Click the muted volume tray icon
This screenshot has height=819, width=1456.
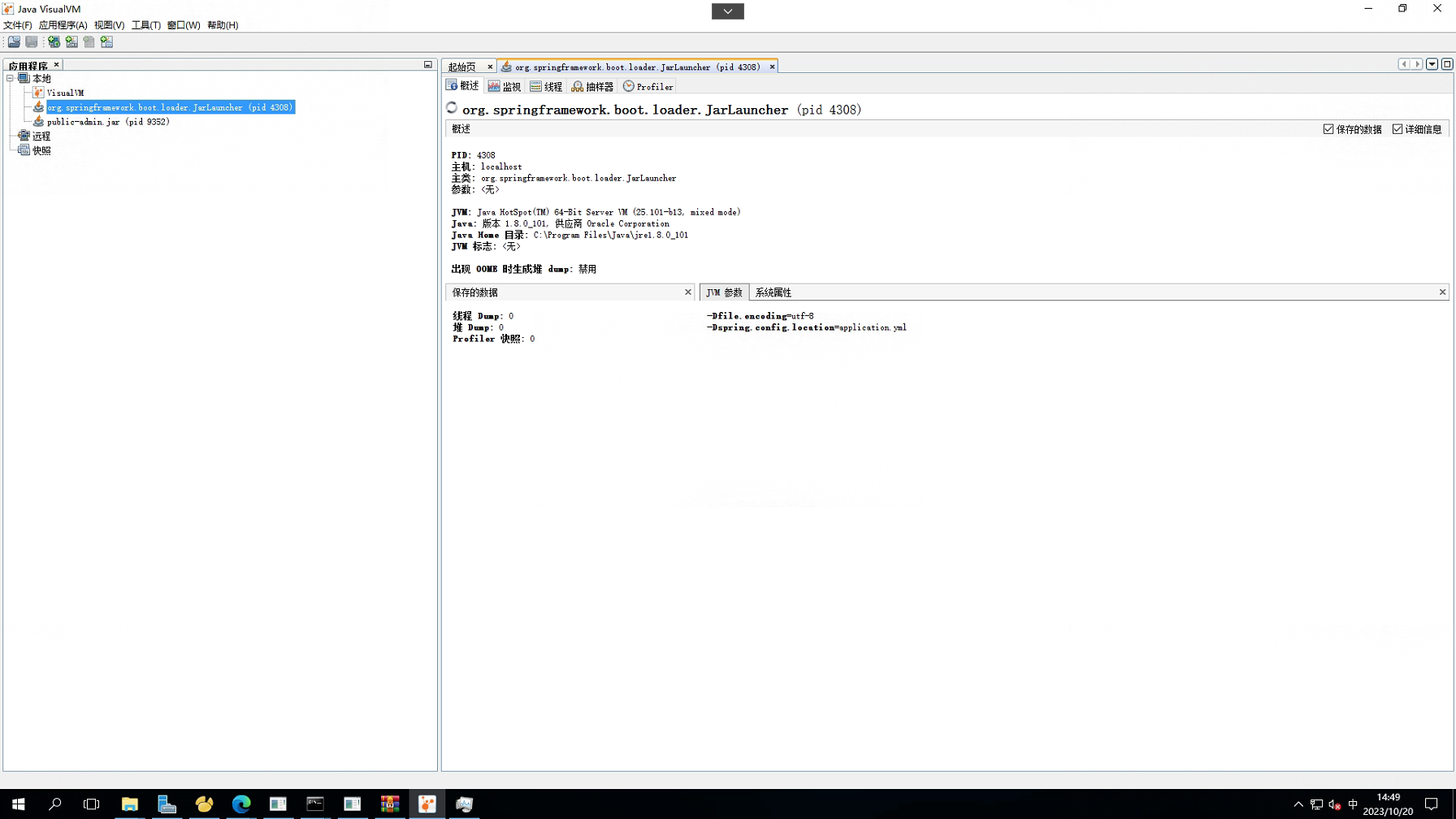pyautogui.click(x=1335, y=804)
